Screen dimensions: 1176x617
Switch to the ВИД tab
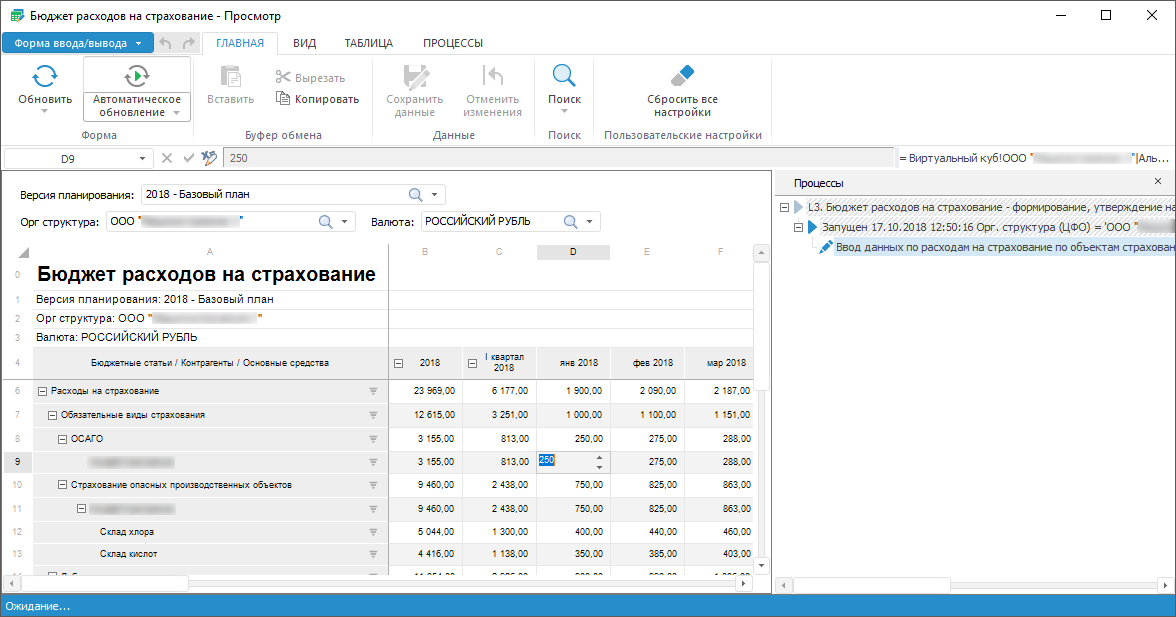(304, 43)
